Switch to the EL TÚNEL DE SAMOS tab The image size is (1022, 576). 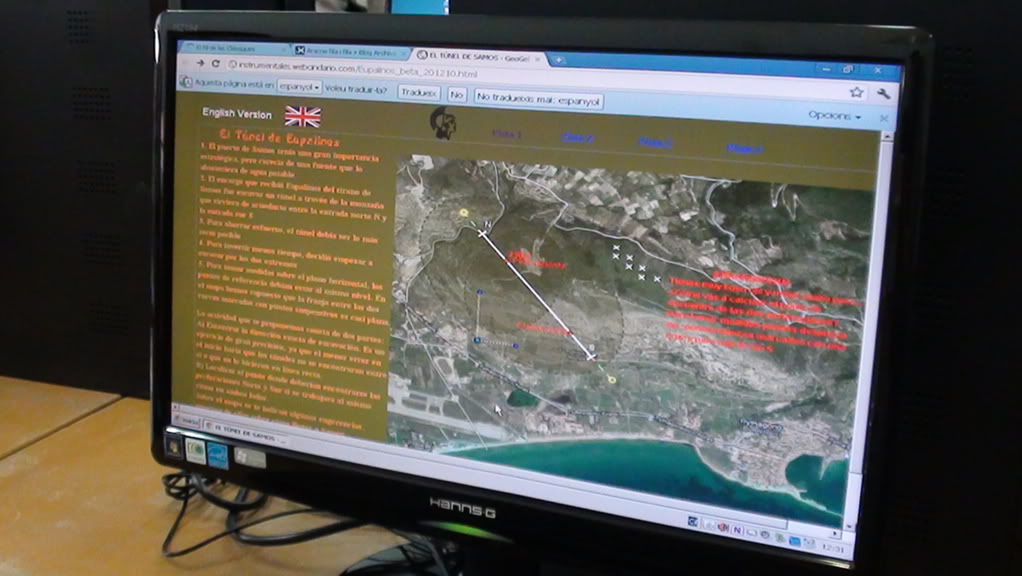[x=478, y=57]
